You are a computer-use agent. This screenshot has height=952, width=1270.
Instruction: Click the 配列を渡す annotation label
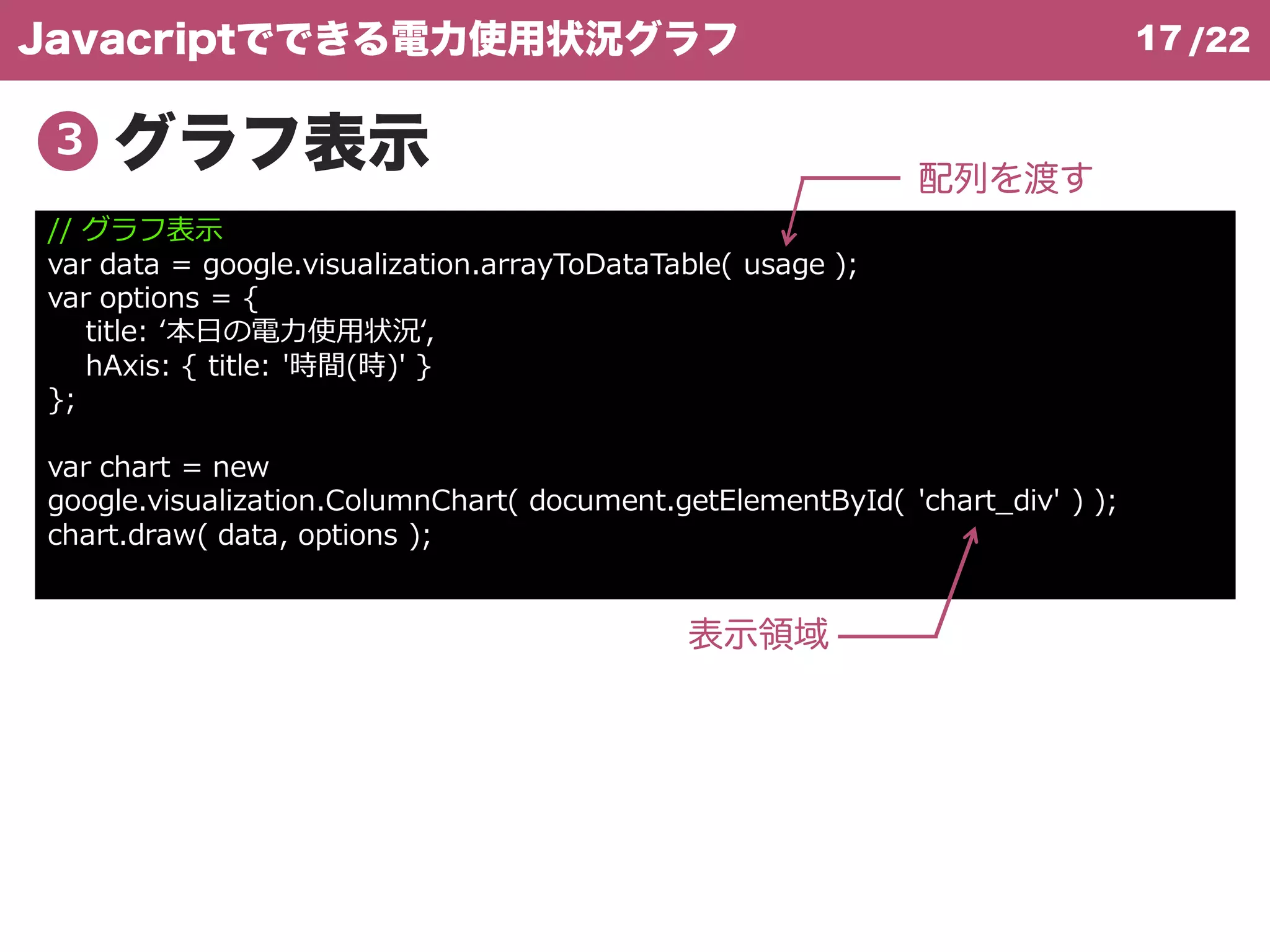coord(1005,178)
